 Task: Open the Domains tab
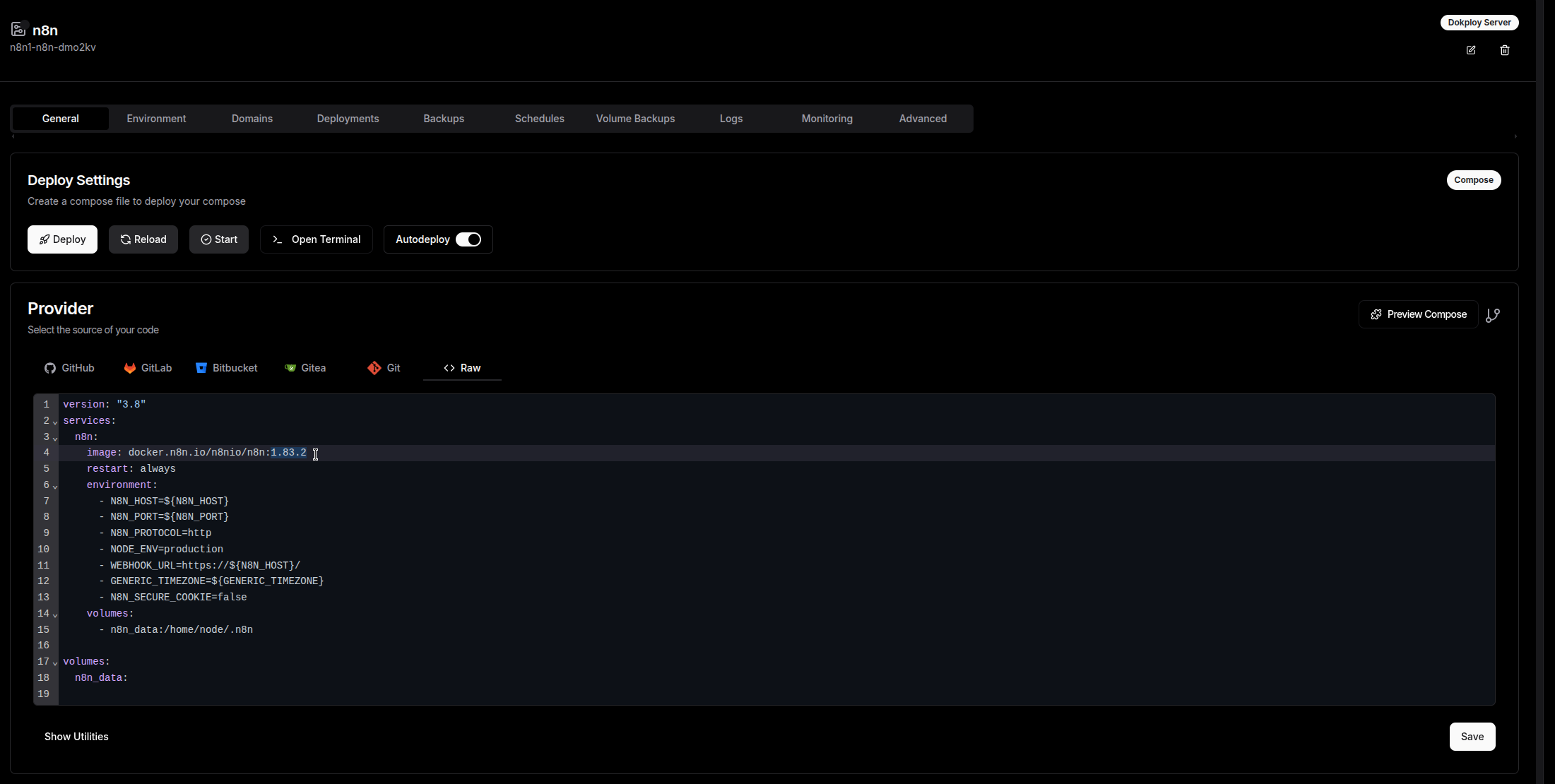252,119
